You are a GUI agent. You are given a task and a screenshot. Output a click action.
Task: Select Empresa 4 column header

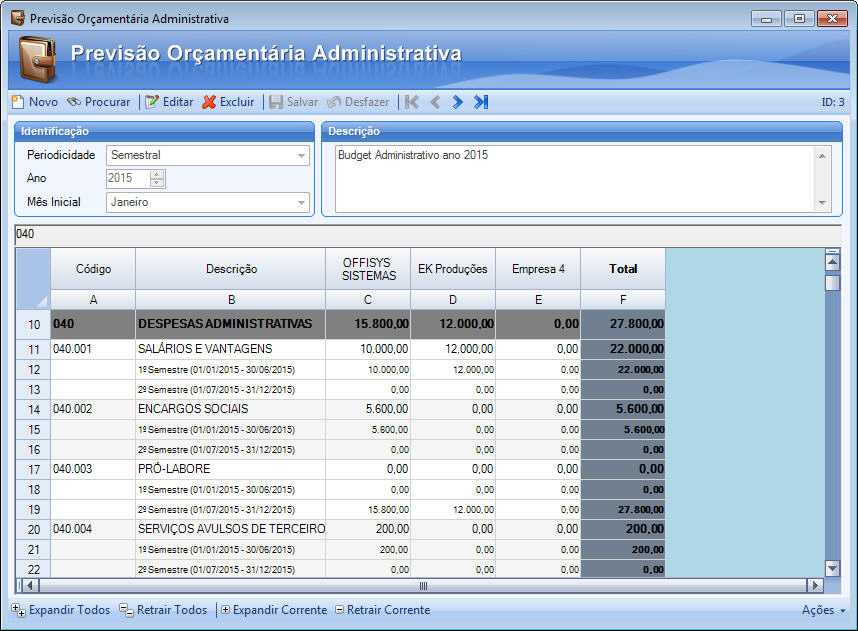click(538, 269)
